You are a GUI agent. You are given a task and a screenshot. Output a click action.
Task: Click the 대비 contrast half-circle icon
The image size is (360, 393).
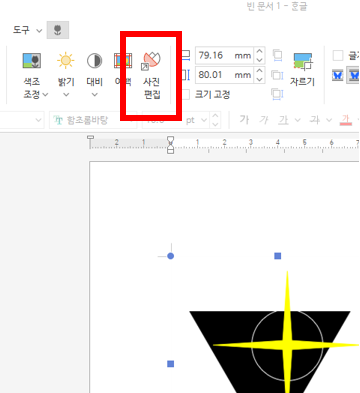click(x=95, y=61)
